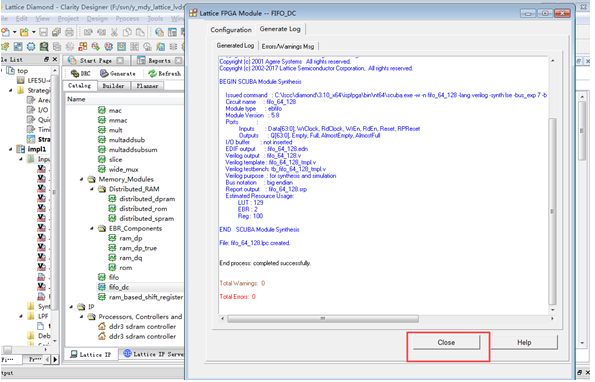Select ram_based_shift_register module
Viewport: 595px width, 382px height.
(x=146, y=297)
